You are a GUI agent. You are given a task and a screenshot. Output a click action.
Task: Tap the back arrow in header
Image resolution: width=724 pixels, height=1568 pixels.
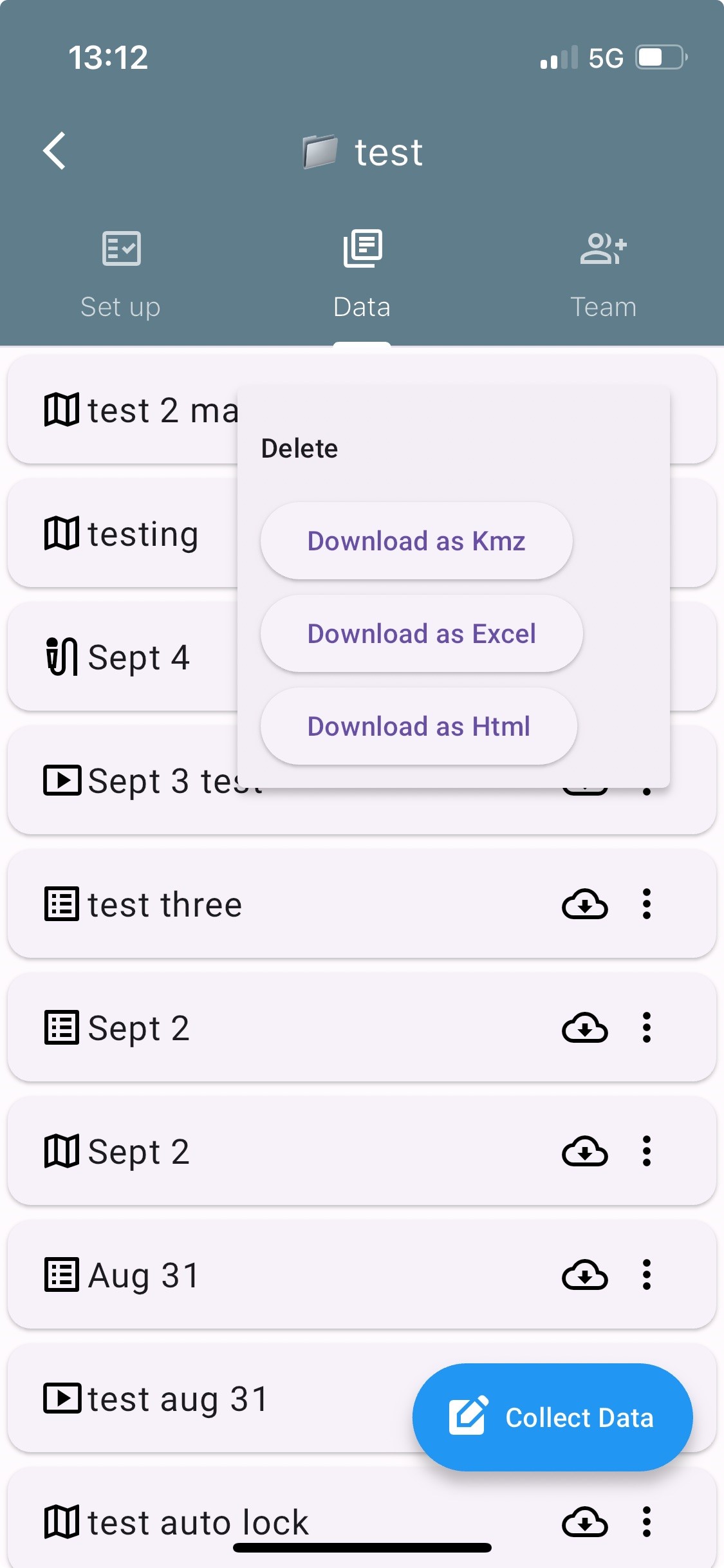coord(55,151)
